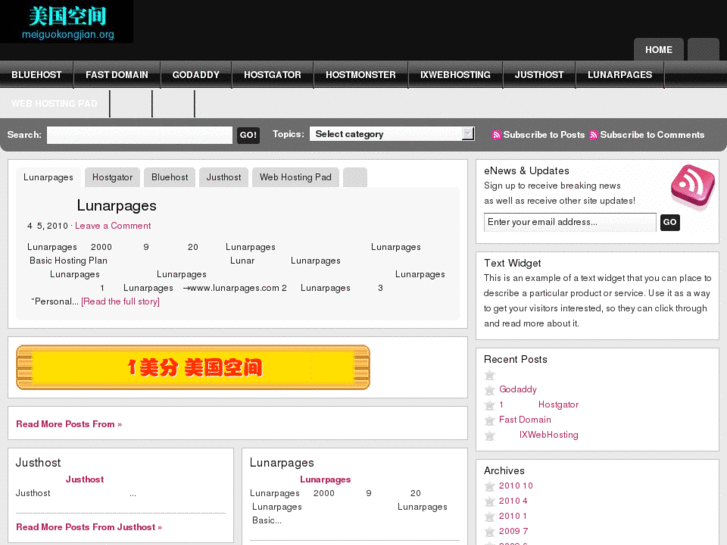Open the 2010 1 archive link
Image resolution: width=727 pixels, height=545 pixels.
(512, 516)
